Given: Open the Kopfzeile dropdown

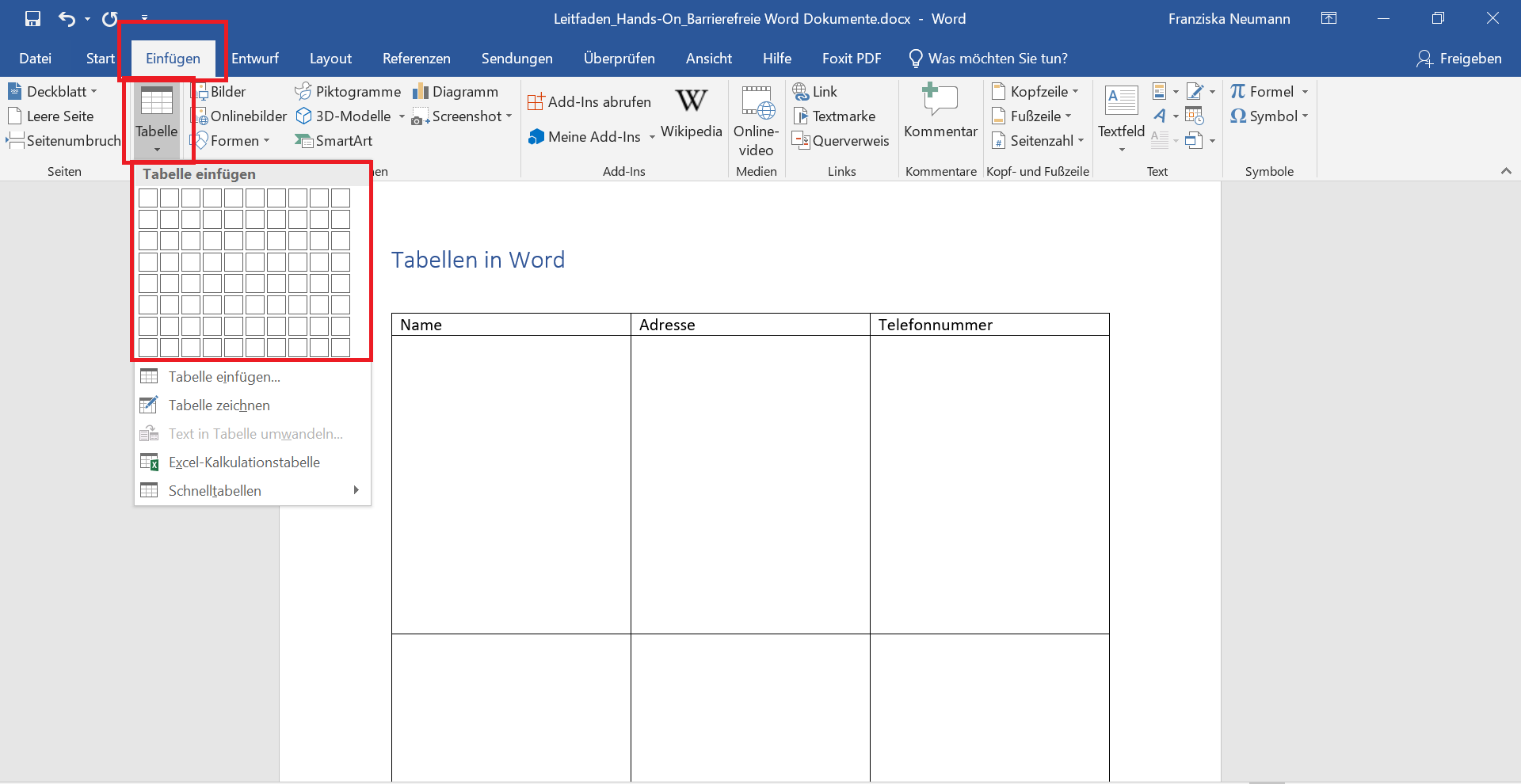Looking at the screenshot, I should coord(1036,91).
